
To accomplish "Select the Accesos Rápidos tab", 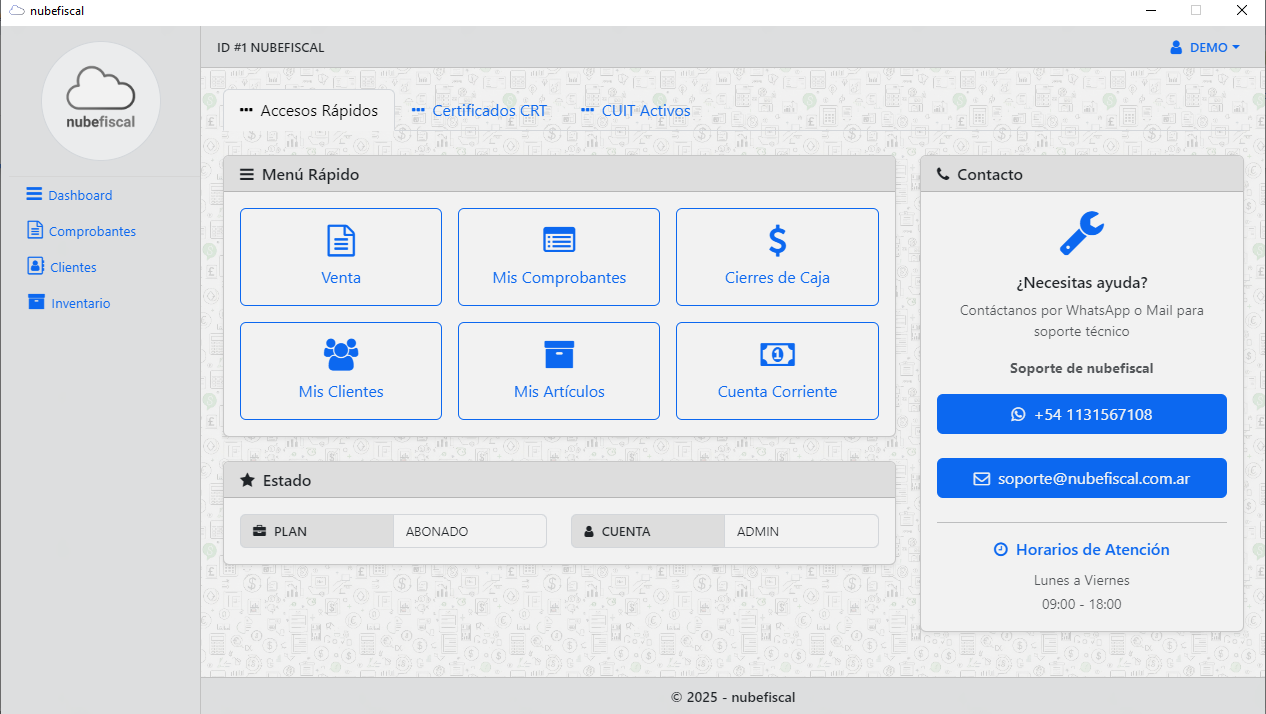I will pos(309,111).
